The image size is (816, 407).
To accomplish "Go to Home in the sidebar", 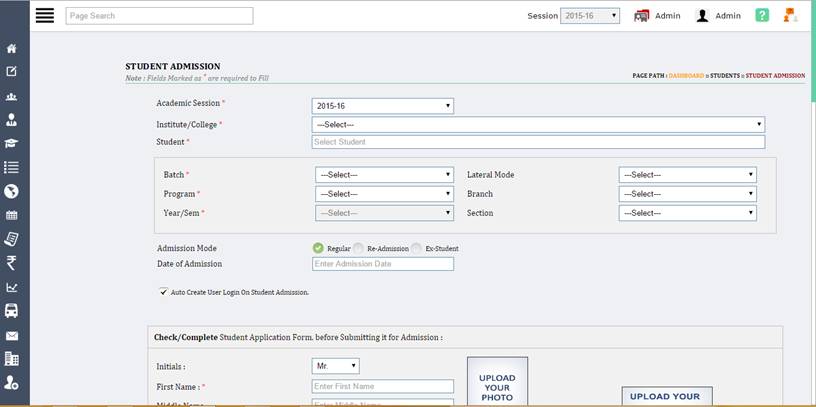I will [x=12, y=48].
